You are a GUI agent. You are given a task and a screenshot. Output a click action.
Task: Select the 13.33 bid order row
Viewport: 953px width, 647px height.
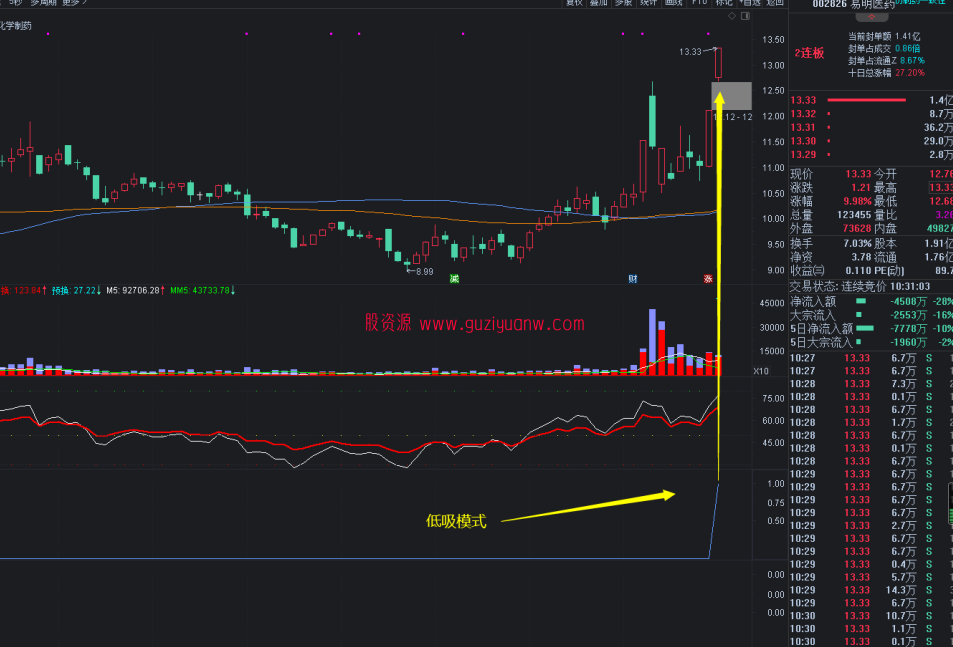click(x=871, y=100)
